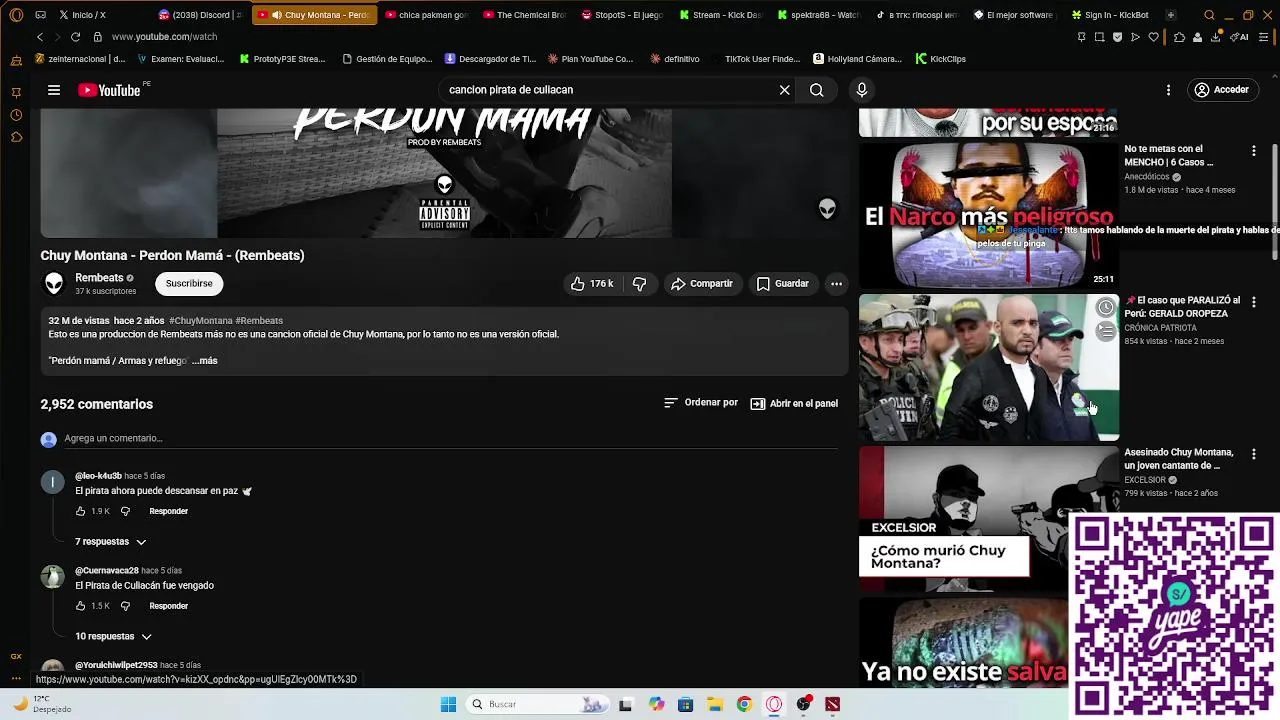Go to YouTube home via logo
Image resolution: width=1280 pixels, height=720 pixels.
click(x=111, y=90)
